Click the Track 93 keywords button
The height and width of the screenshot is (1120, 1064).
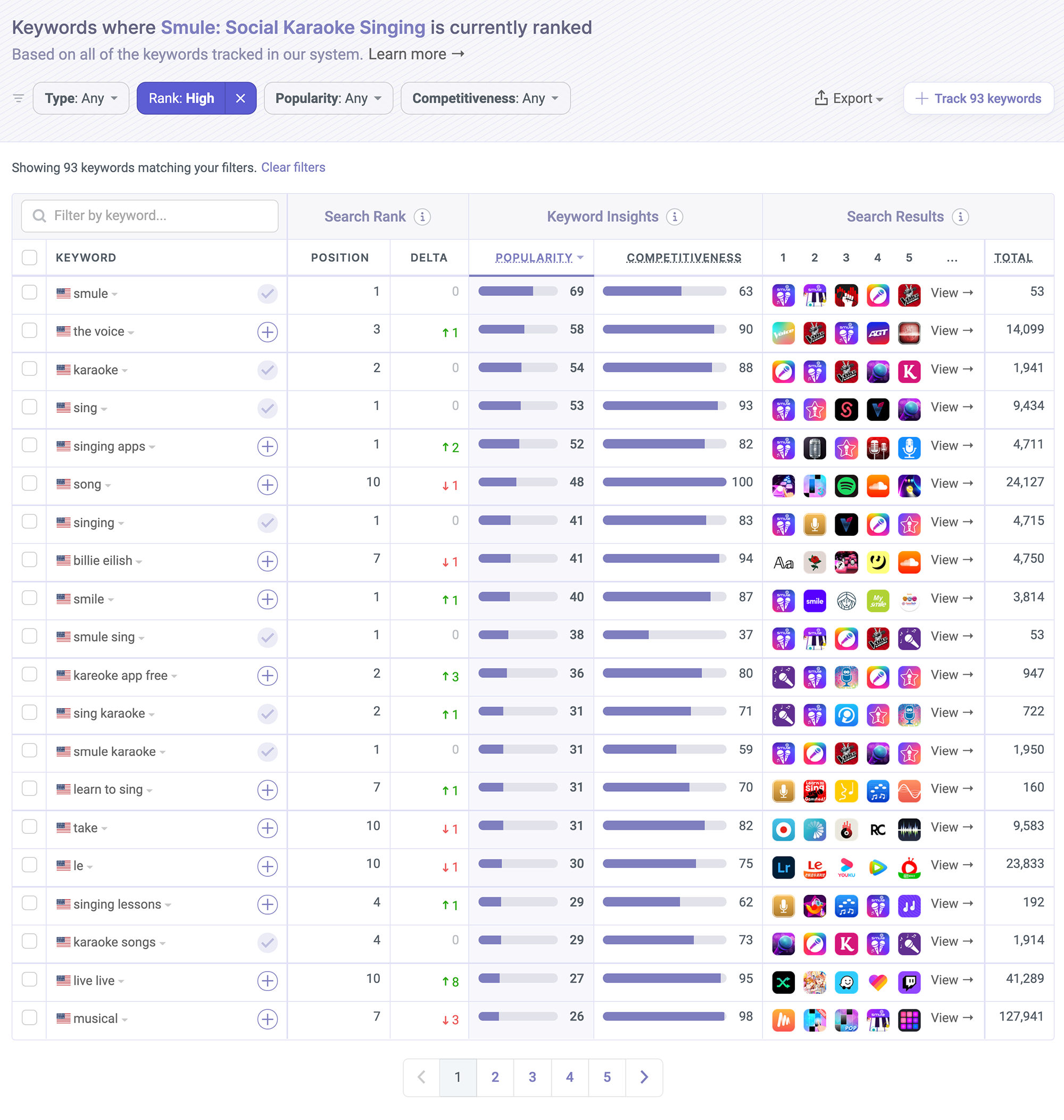[976, 98]
